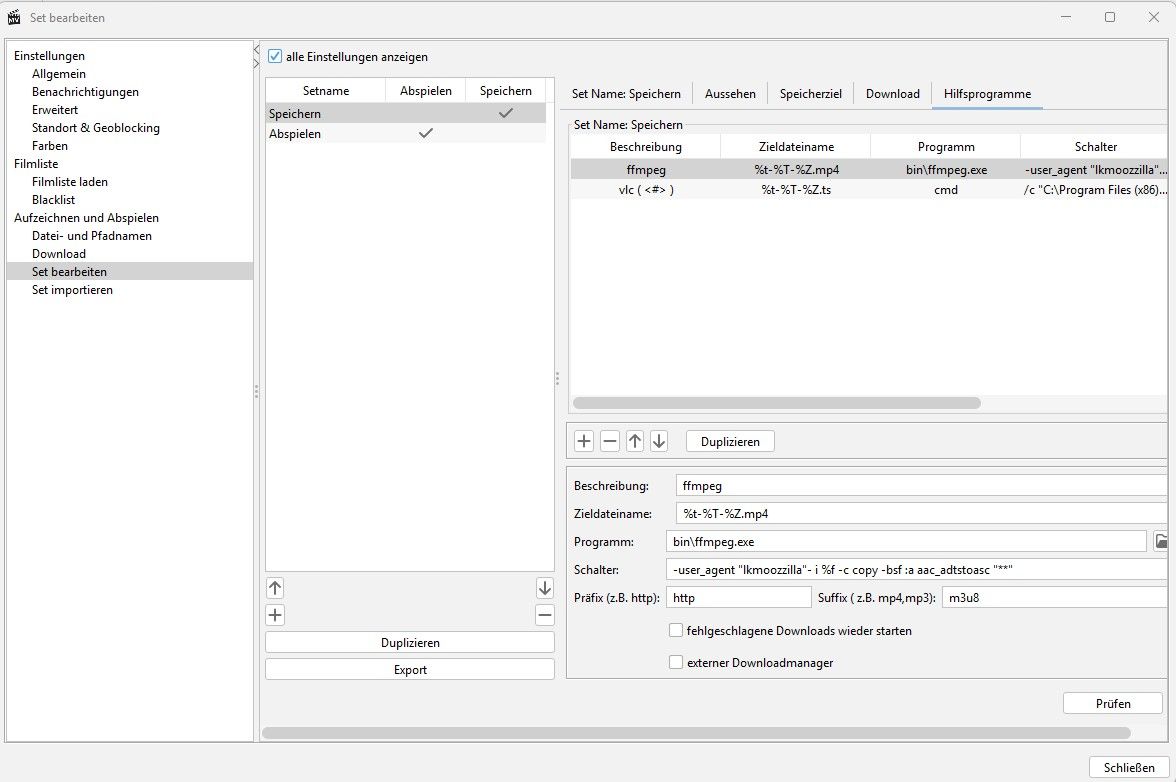1176x782 pixels.
Task: Select ffmpeg row in helper table
Action: click(868, 169)
